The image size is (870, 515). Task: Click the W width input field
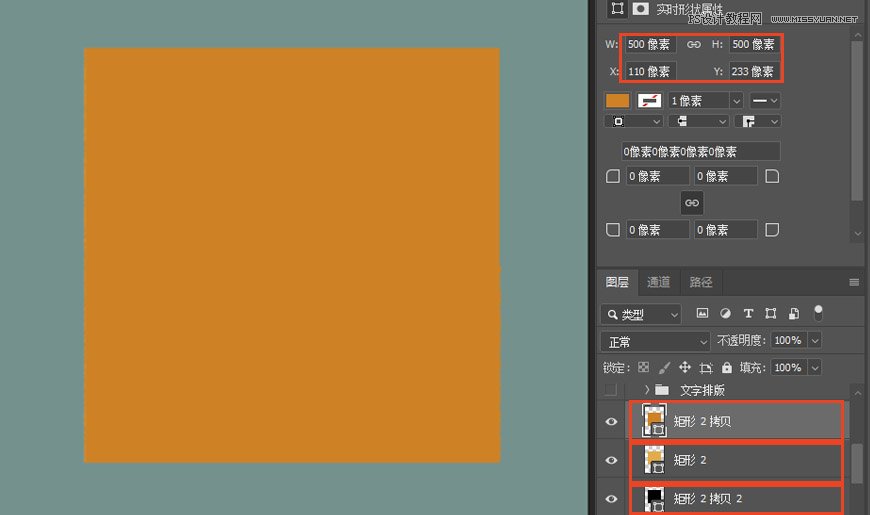(x=650, y=45)
